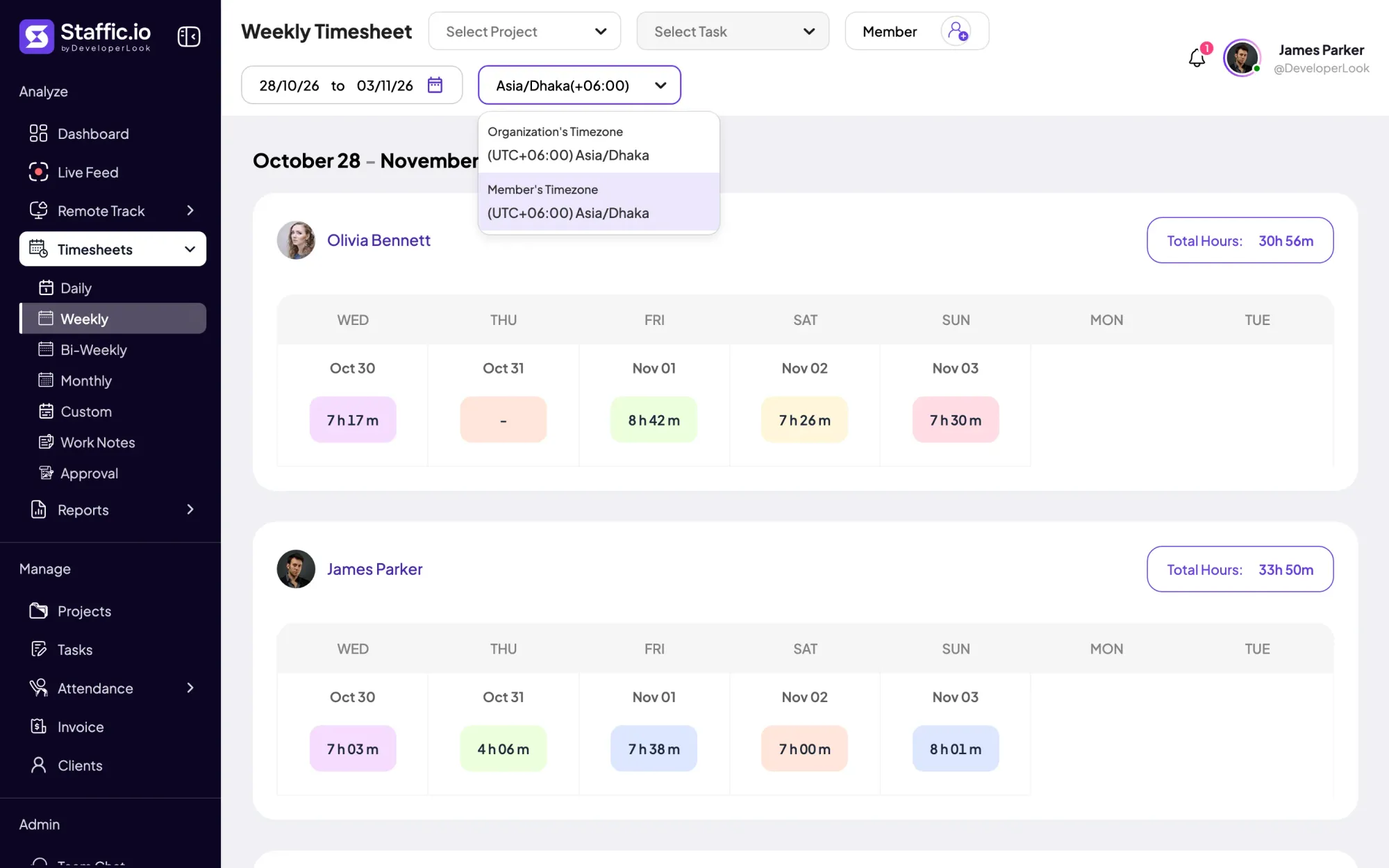
Task: Open Custom timesheet view
Action: pos(85,411)
